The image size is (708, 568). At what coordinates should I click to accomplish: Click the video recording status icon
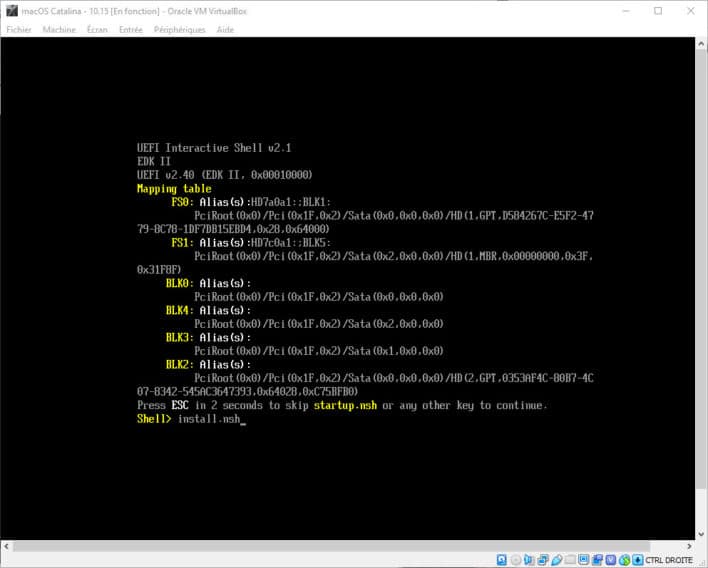[597, 560]
